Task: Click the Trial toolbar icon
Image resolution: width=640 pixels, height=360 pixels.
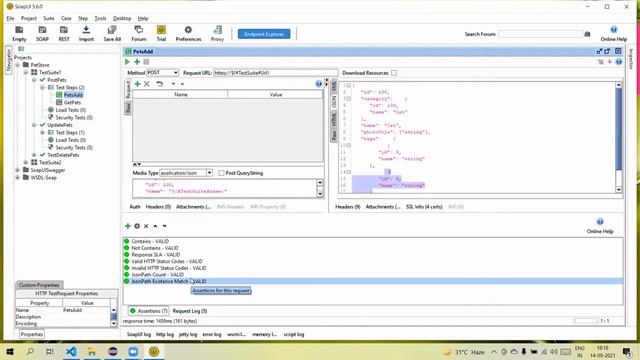Action: click(x=161, y=33)
